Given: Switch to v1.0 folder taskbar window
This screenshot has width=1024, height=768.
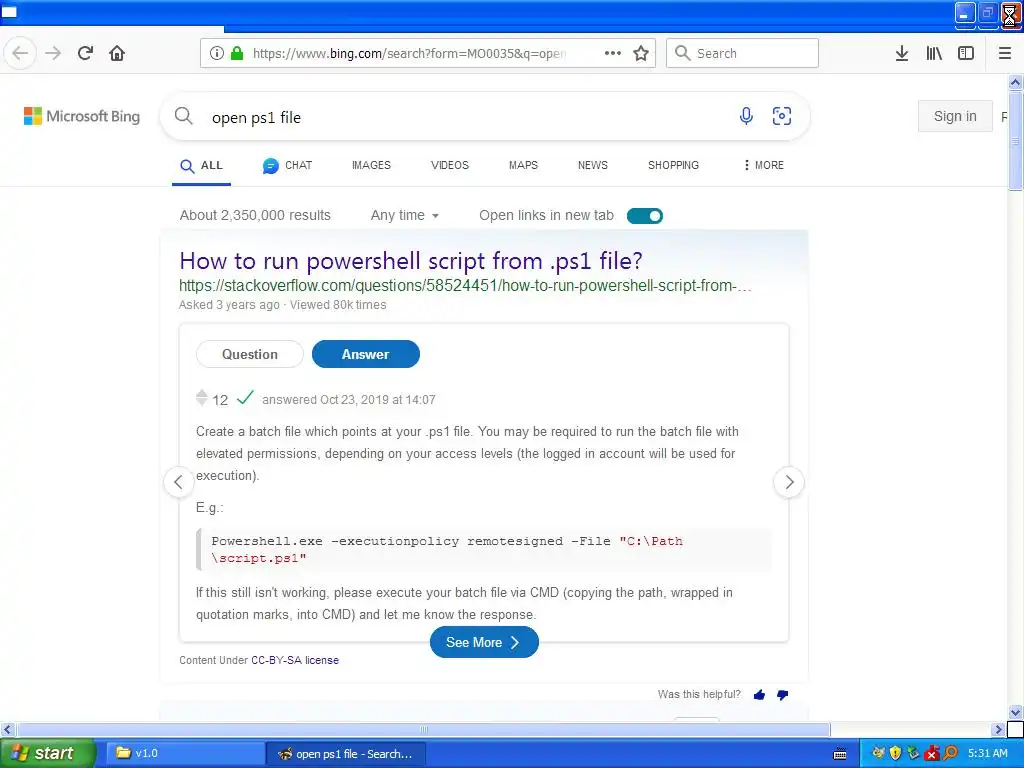Looking at the screenshot, I should [x=184, y=754].
